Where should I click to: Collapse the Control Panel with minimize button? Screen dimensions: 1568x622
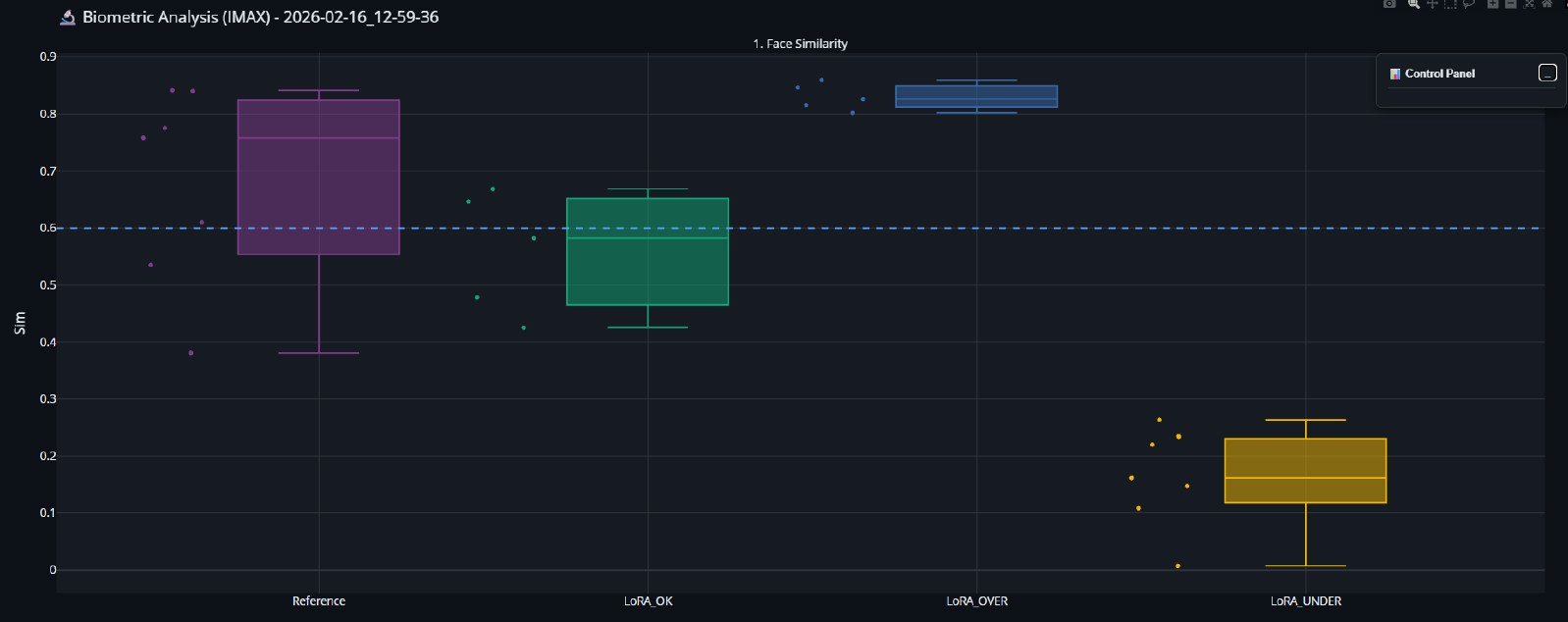(x=1547, y=74)
